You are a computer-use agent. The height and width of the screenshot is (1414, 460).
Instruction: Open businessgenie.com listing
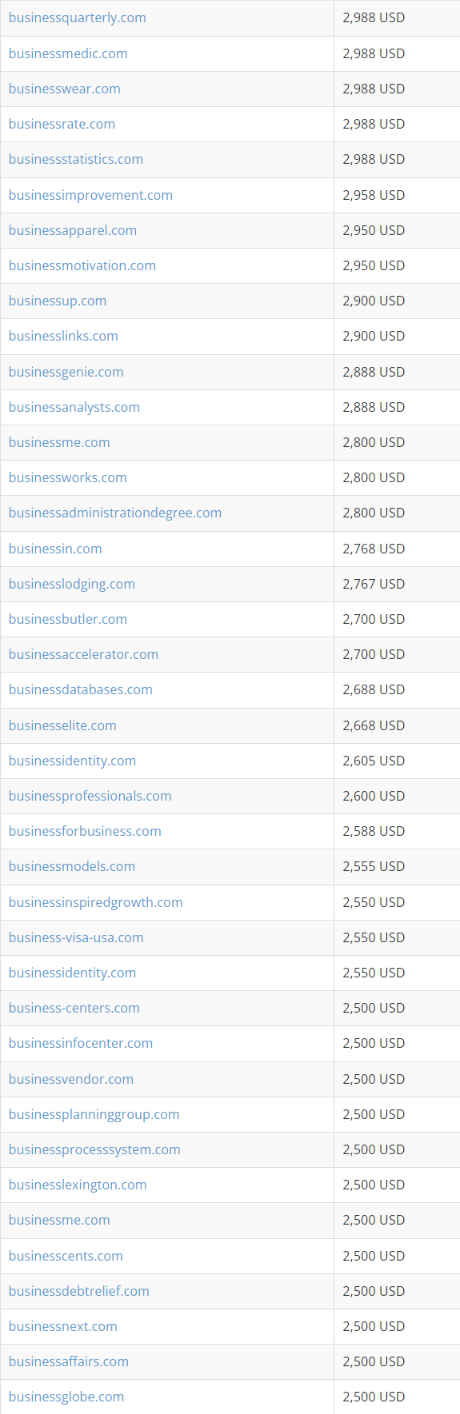tap(66, 371)
